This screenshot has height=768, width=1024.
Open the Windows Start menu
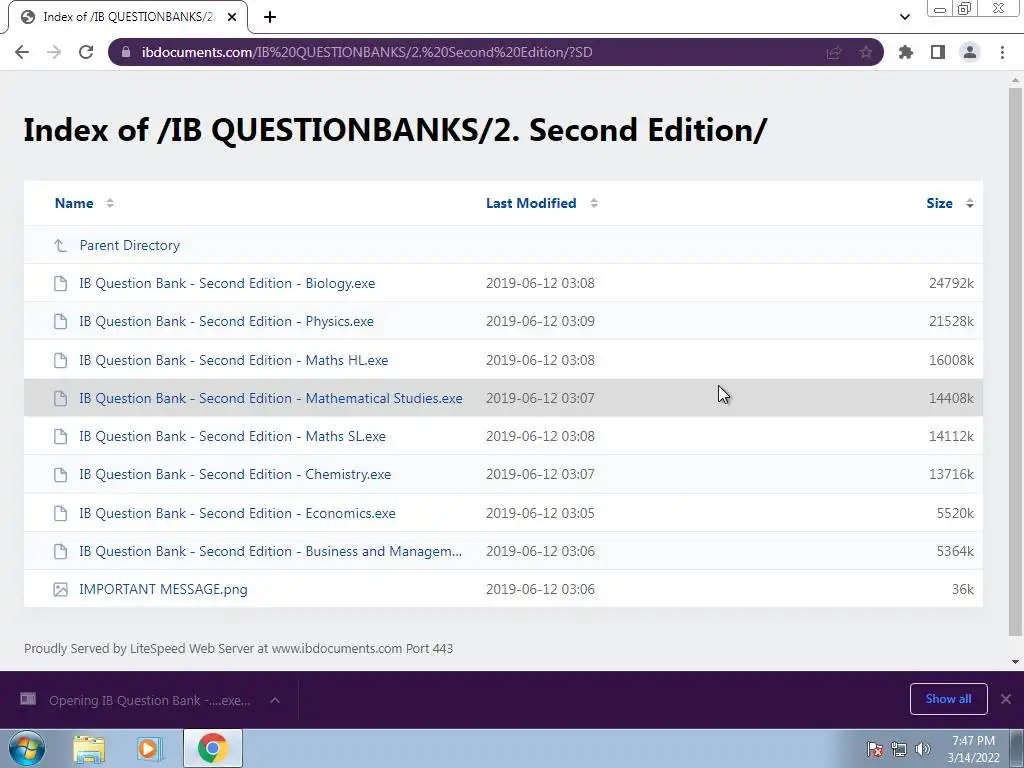(x=27, y=748)
